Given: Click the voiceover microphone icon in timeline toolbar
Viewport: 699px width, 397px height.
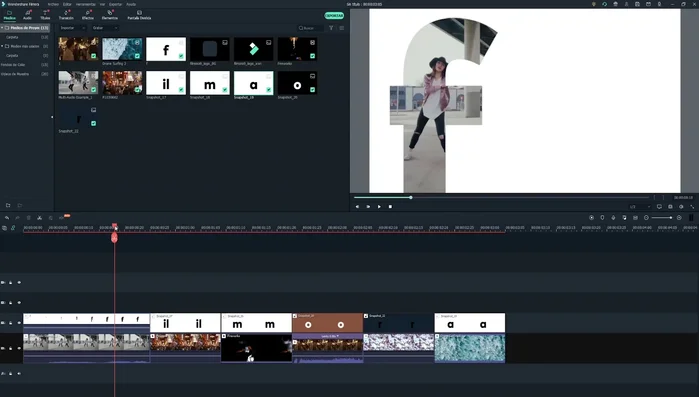Looking at the screenshot, I should click(x=613, y=217).
